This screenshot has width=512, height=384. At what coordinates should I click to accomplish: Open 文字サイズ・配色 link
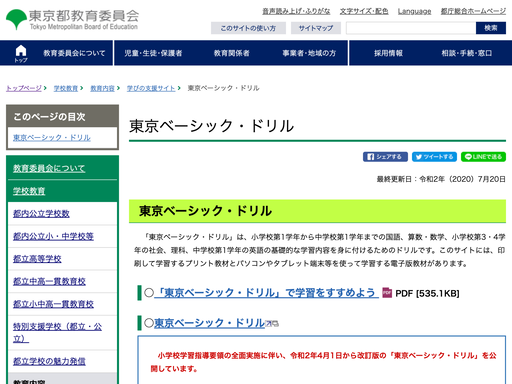pyautogui.click(x=364, y=11)
